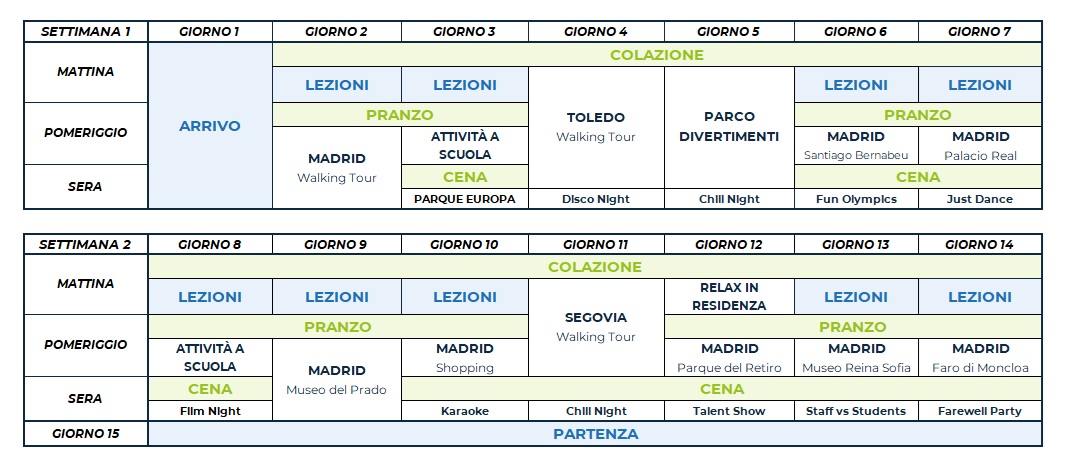The height and width of the screenshot is (467, 1075).
Task: Click the MADRID Shopping activity
Action: coord(465,358)
